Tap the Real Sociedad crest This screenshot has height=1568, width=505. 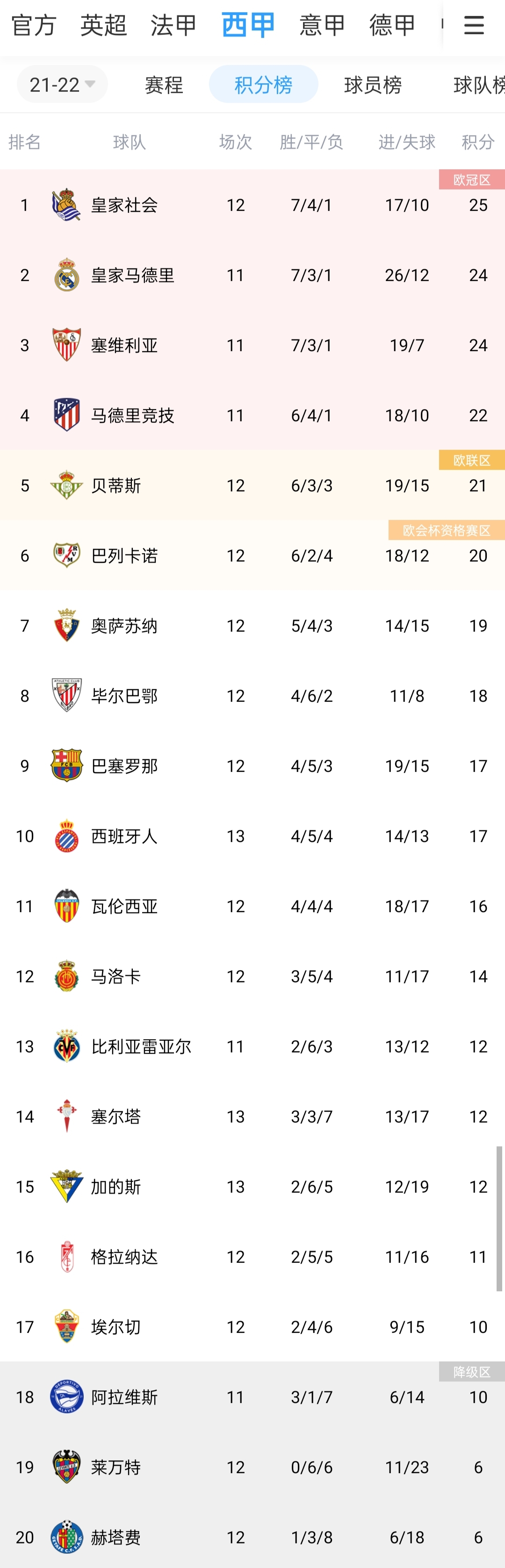[x=66, y=204]
